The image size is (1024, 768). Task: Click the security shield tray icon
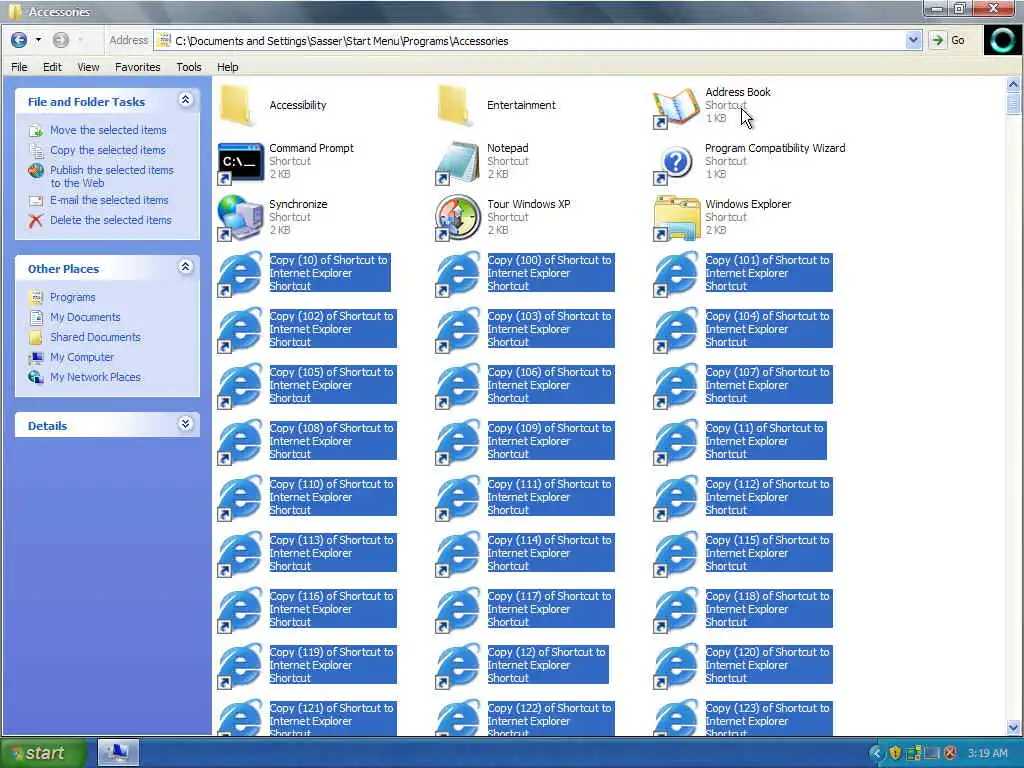(895, 754)
